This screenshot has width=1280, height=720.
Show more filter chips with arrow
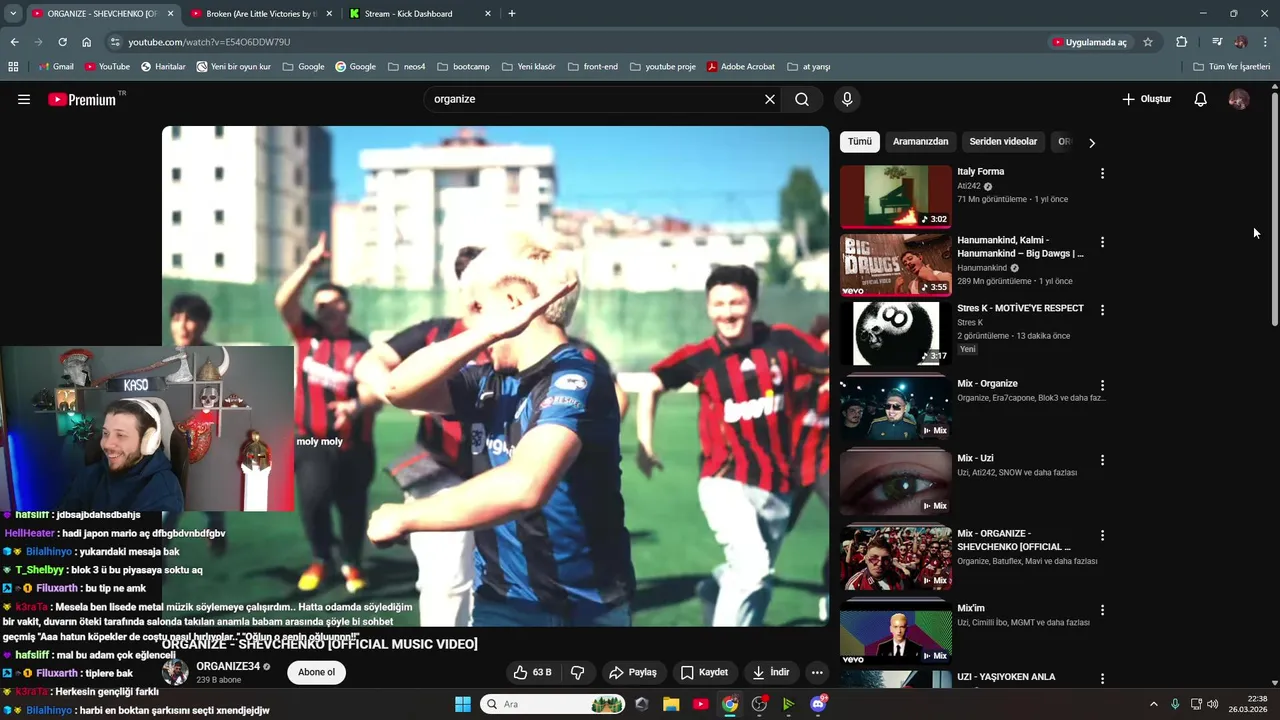pyautogui.click(x=1092, y=142)
